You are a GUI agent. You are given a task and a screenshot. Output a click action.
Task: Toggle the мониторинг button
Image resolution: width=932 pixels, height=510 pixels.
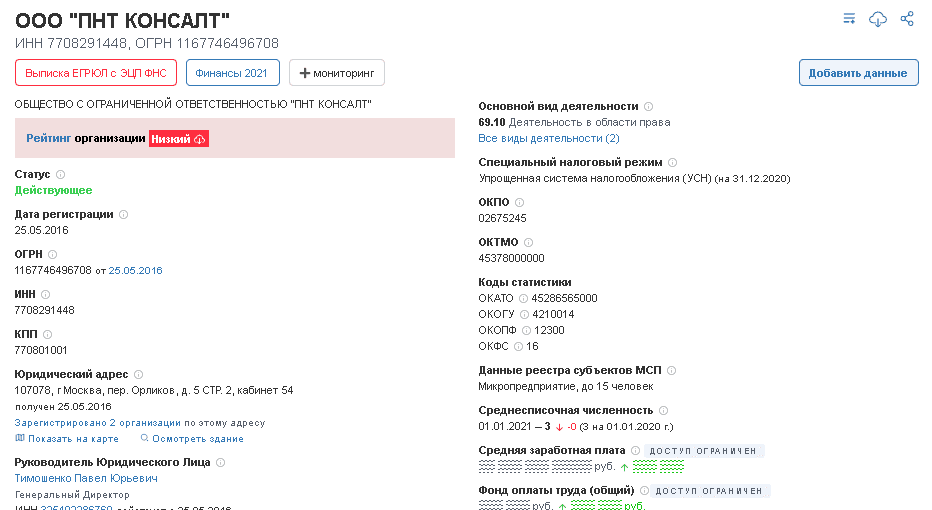(337, 73)
